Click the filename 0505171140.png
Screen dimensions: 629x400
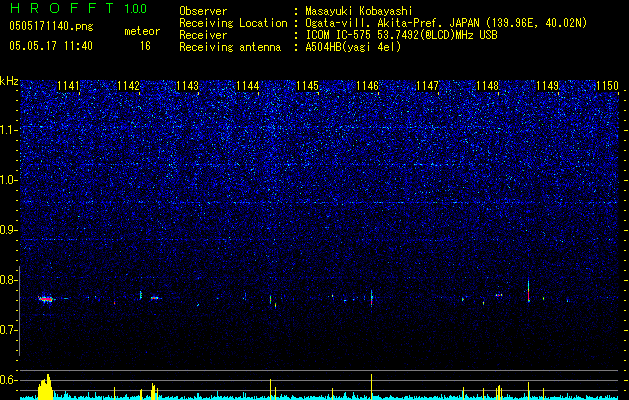(x=51, y=26)
